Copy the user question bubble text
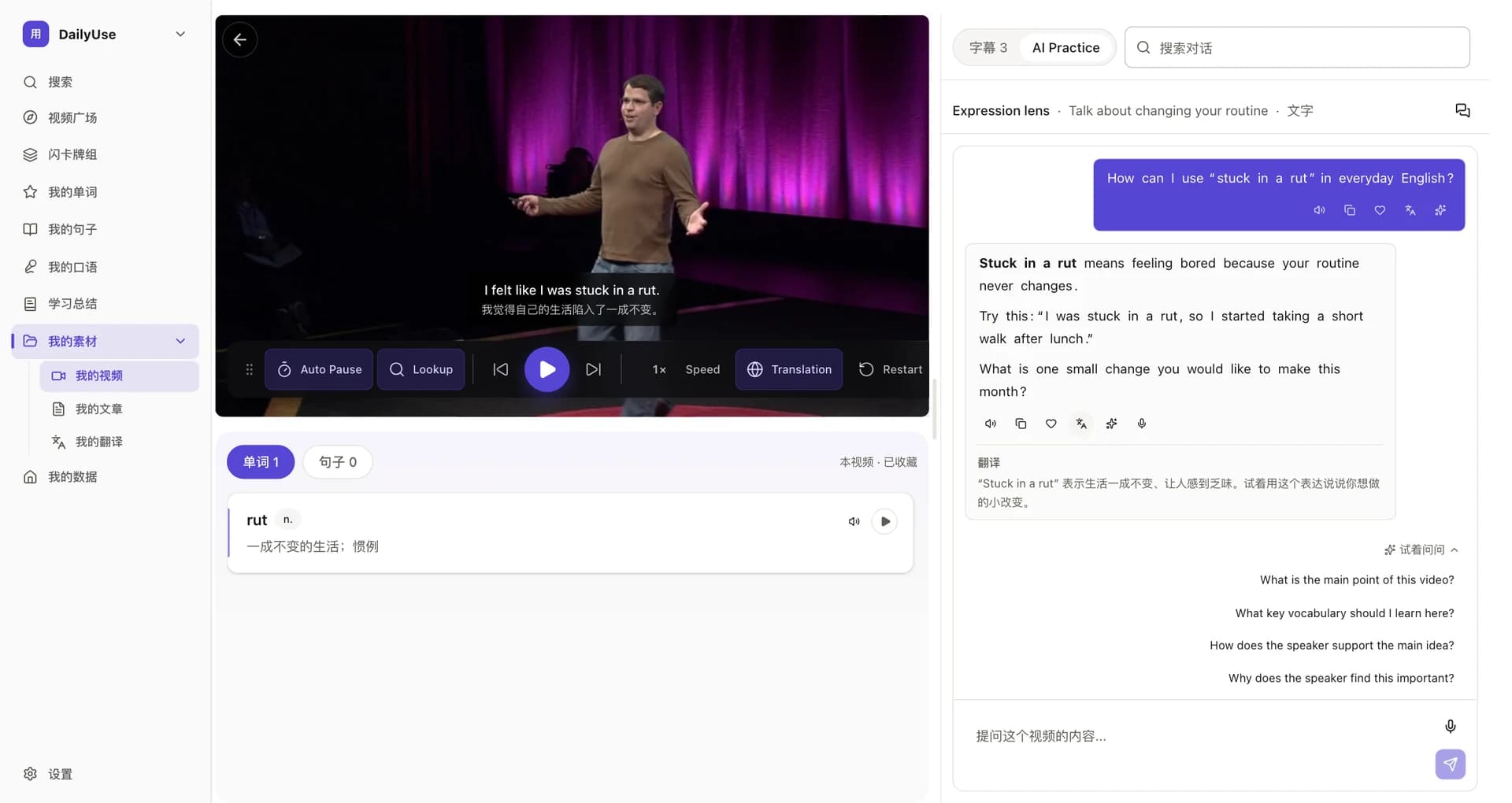Image resolution: width=1512 pixels, height=803 pixels. [x=1350, y=210]
